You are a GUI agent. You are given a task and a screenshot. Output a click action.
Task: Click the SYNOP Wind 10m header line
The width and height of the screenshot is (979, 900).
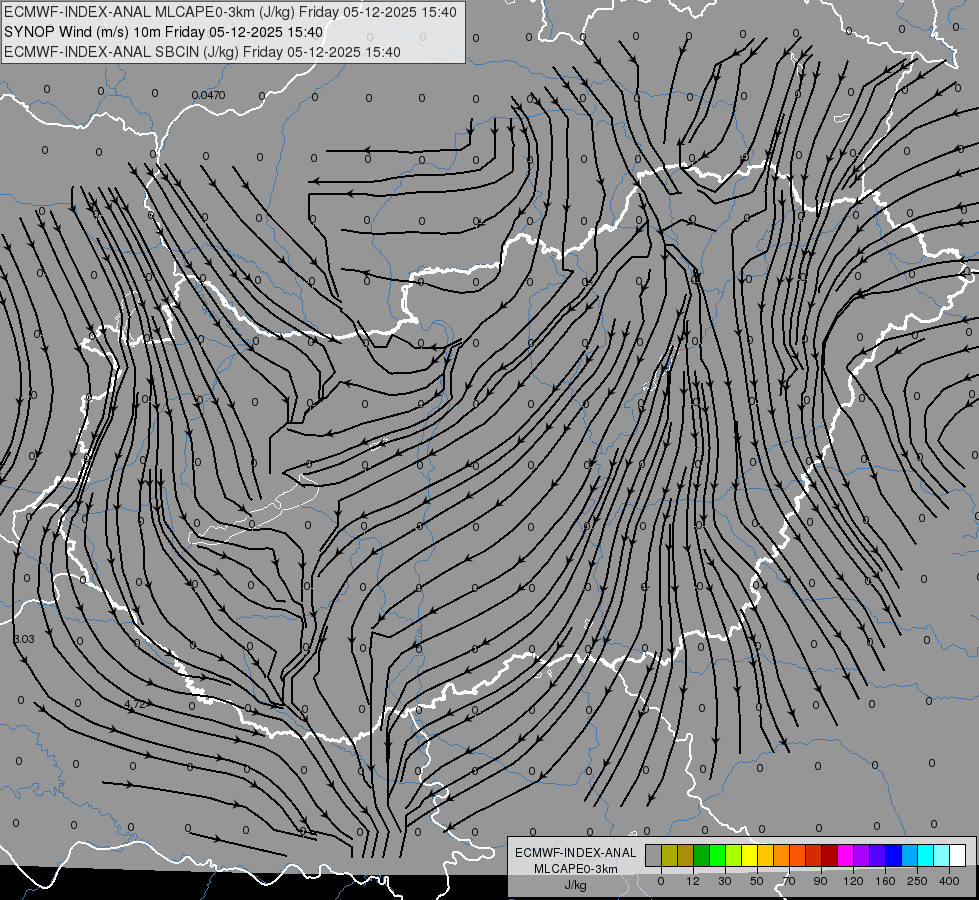click(163, 32)
